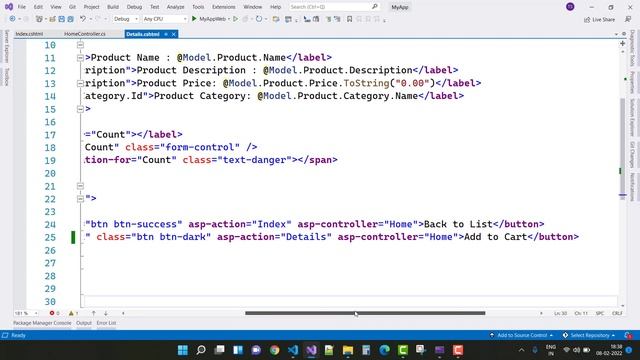Click Start Without Debugging outline play icon
This screenshot has height=360, width=640.
tap(236, 19)
